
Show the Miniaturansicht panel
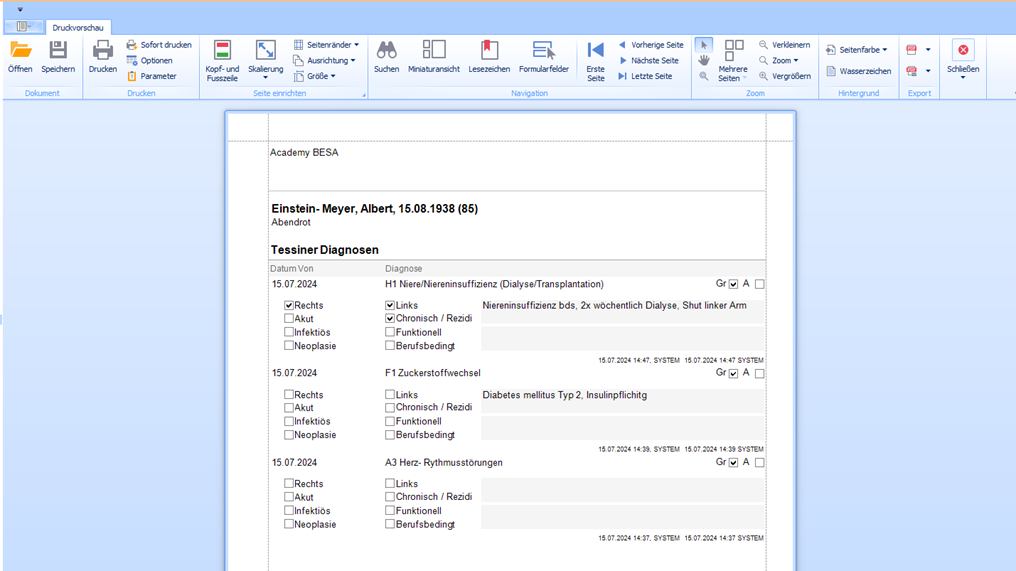(434, 51)
